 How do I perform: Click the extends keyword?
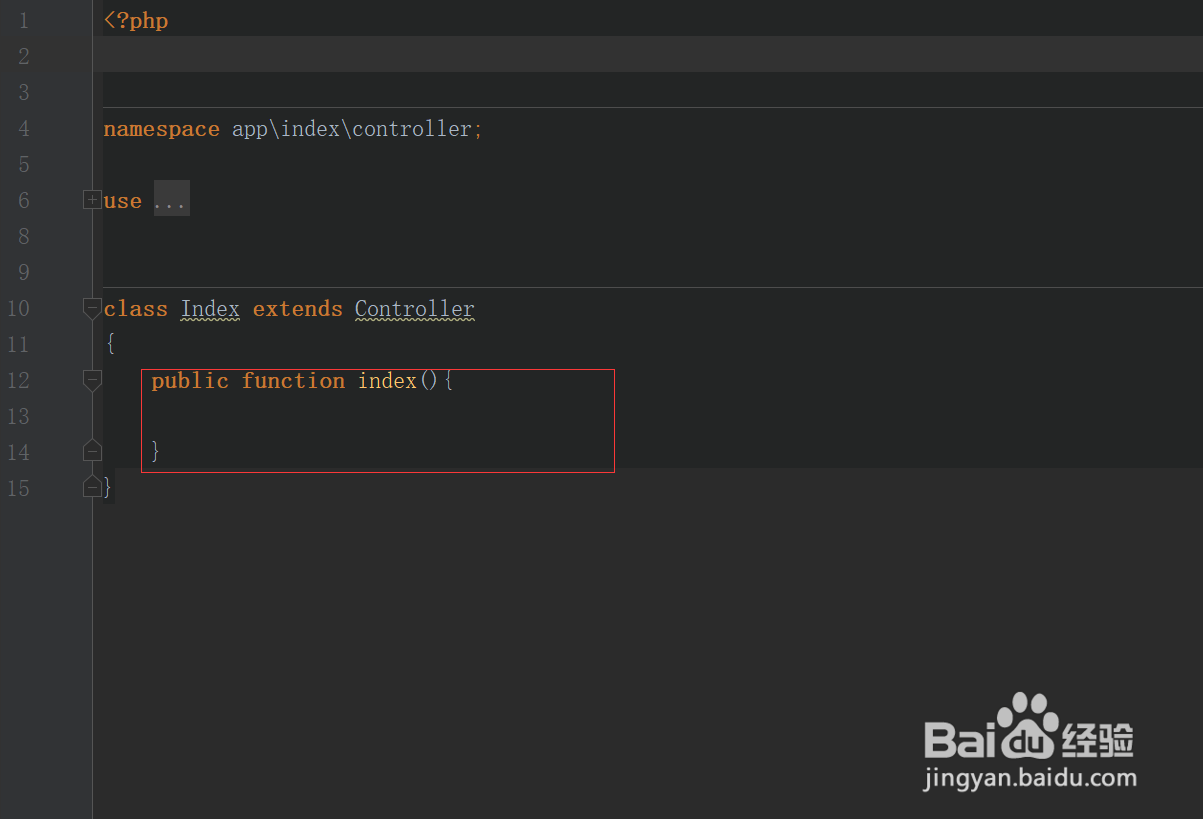(297, 309)
